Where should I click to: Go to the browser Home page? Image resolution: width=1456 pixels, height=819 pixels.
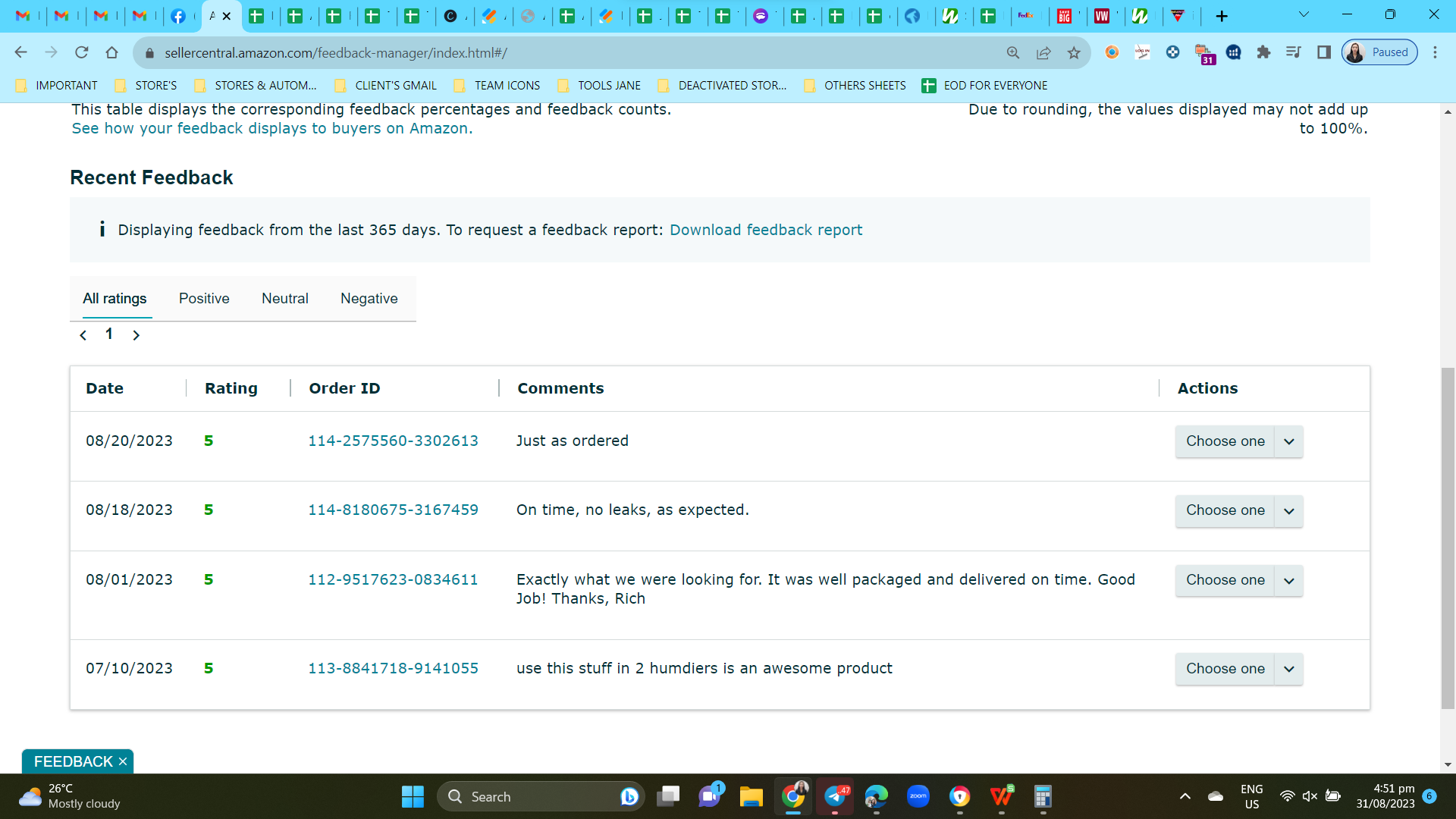(x=111, y=52)
